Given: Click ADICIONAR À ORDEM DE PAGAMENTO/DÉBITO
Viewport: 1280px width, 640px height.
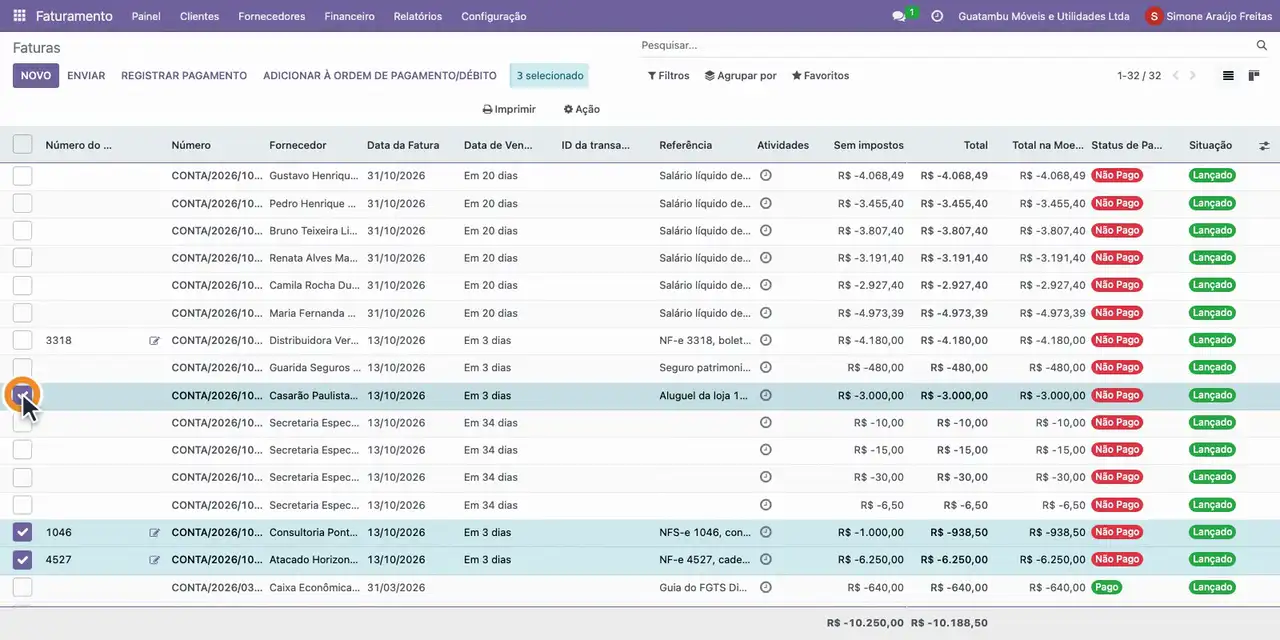Looking at the screenshot, I should (380, 76).
